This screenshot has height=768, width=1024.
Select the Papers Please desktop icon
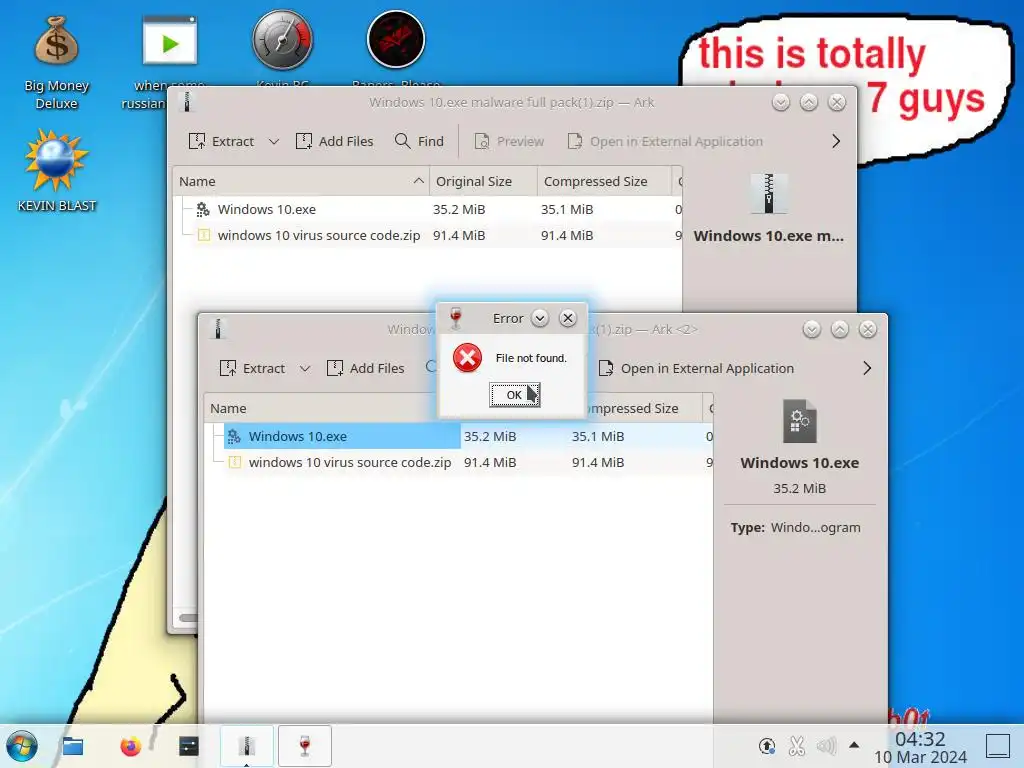pos(396,39)
